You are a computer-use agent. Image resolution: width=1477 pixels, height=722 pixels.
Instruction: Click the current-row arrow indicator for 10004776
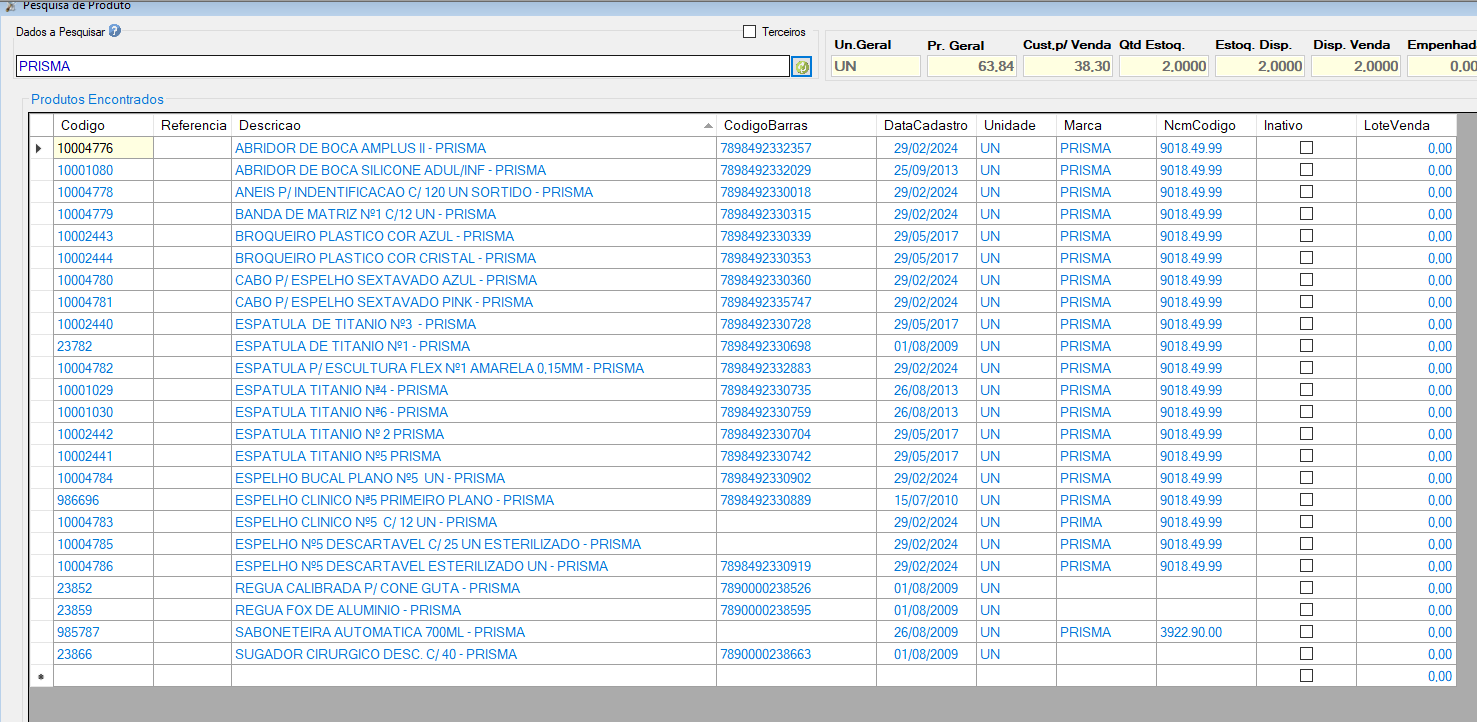40,148
